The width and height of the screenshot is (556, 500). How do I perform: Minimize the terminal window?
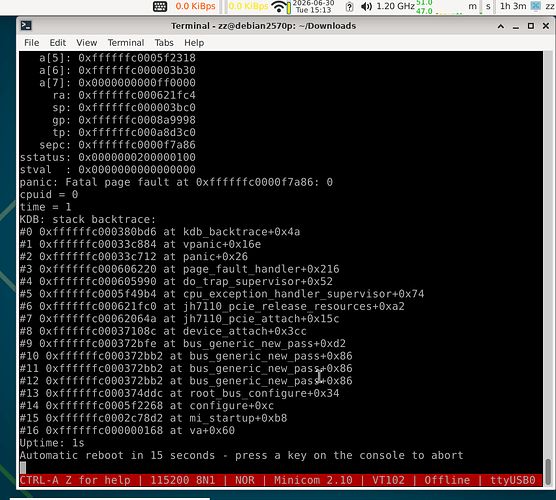pos(516,26)
